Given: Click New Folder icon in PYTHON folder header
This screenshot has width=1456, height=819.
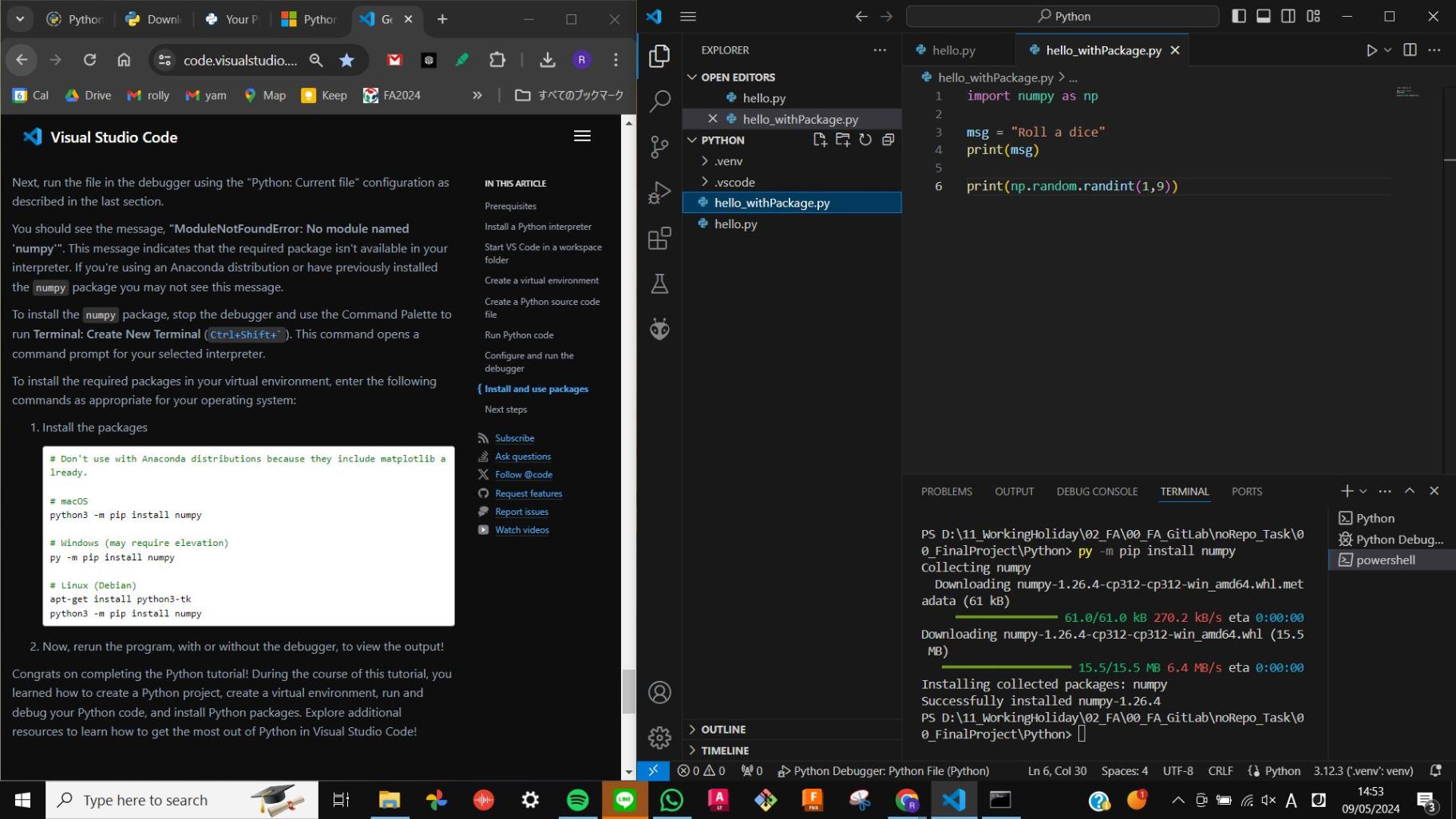Looking at the screenshot, I should click(x=843, y=140).
